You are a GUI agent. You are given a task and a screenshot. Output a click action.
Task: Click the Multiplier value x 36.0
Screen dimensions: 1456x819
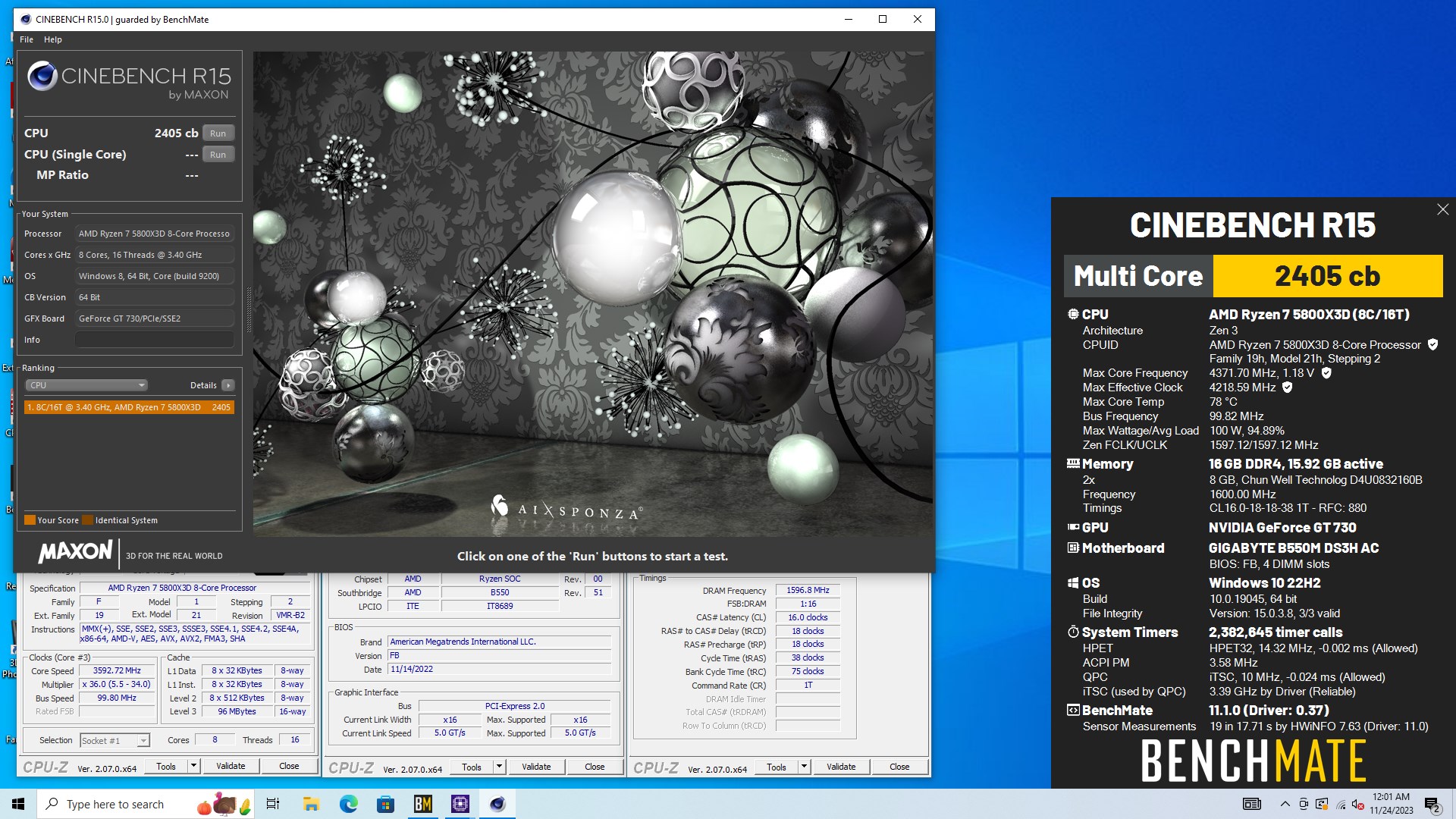click(117, 684)
